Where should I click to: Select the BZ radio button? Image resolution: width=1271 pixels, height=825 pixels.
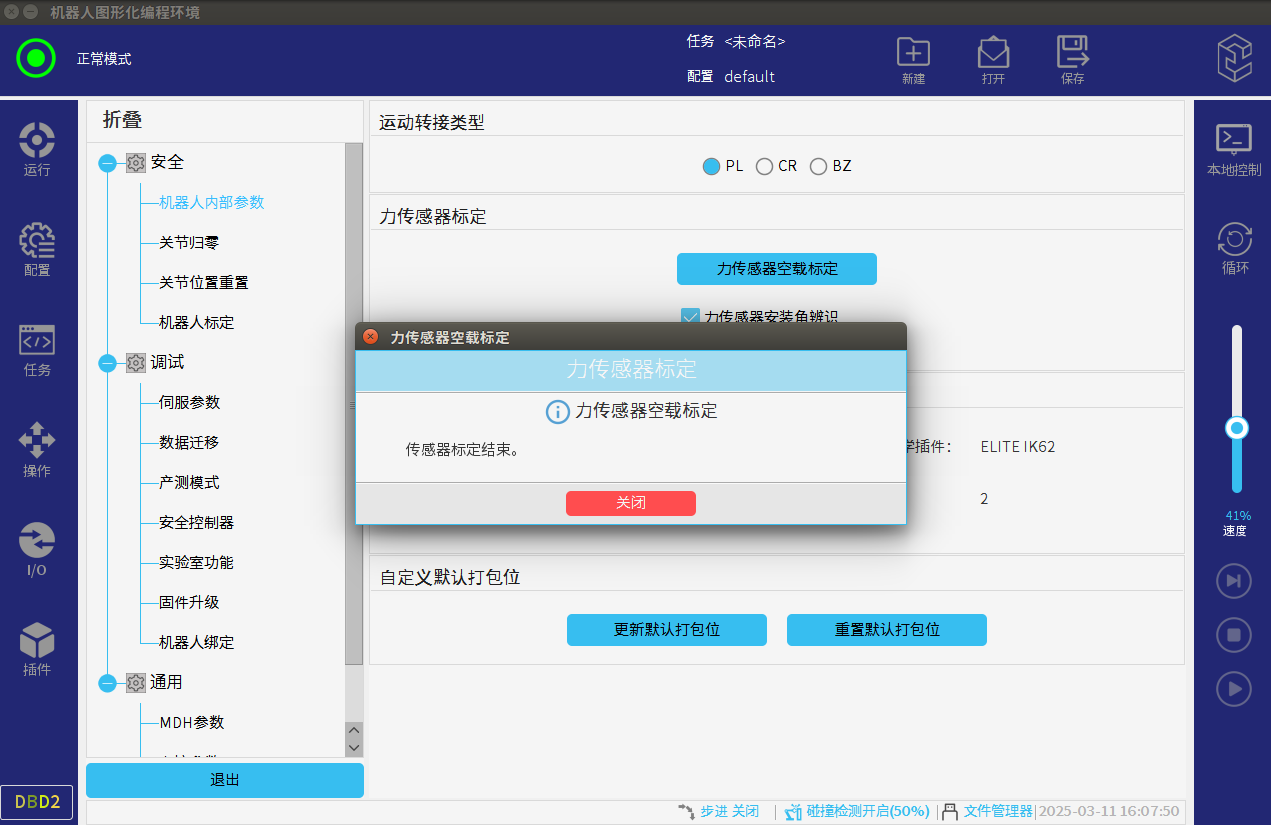point(819,167)
